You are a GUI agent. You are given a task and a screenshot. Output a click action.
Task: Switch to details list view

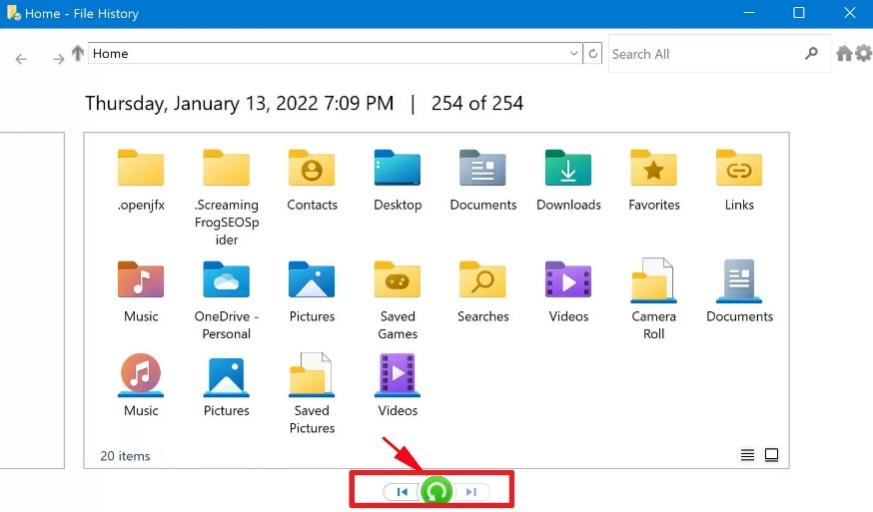point(747,455)
